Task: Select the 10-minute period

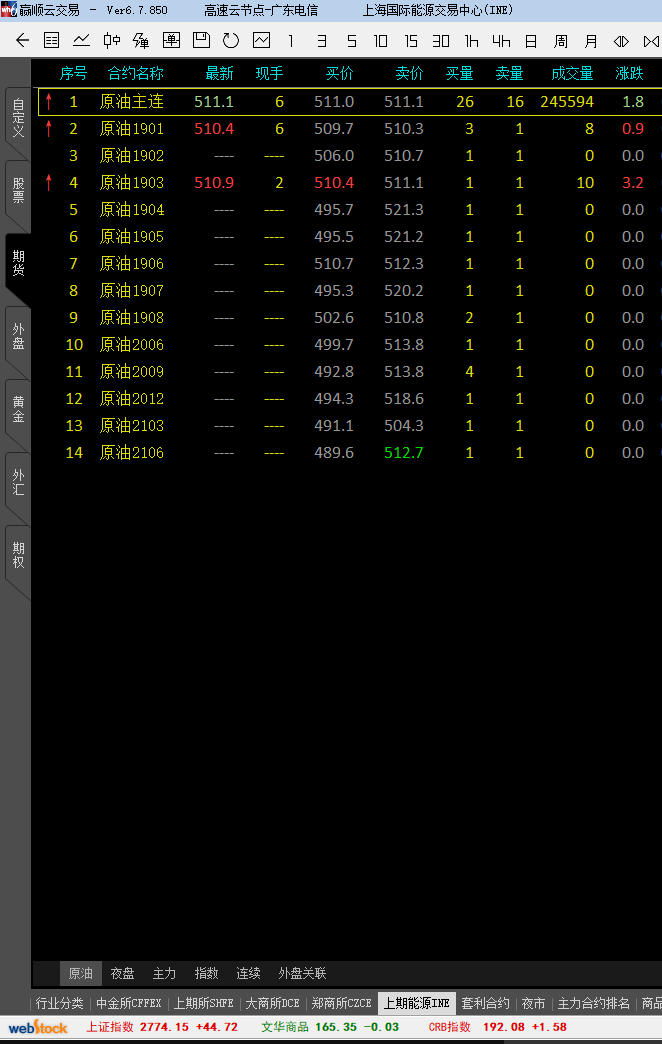Action: (x=380, y=41)
